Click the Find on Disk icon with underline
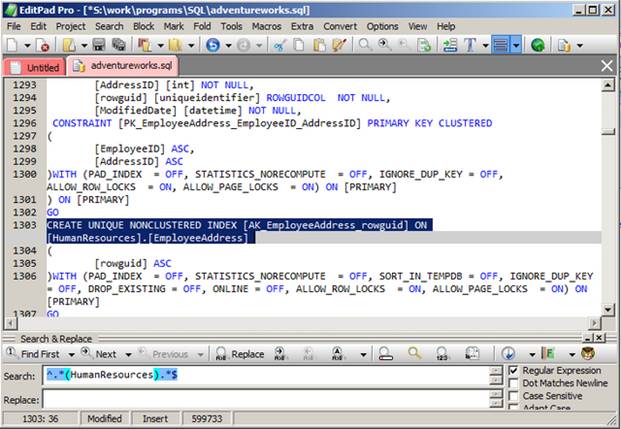This screenshot has height=429, width=621. pos(385,353)
